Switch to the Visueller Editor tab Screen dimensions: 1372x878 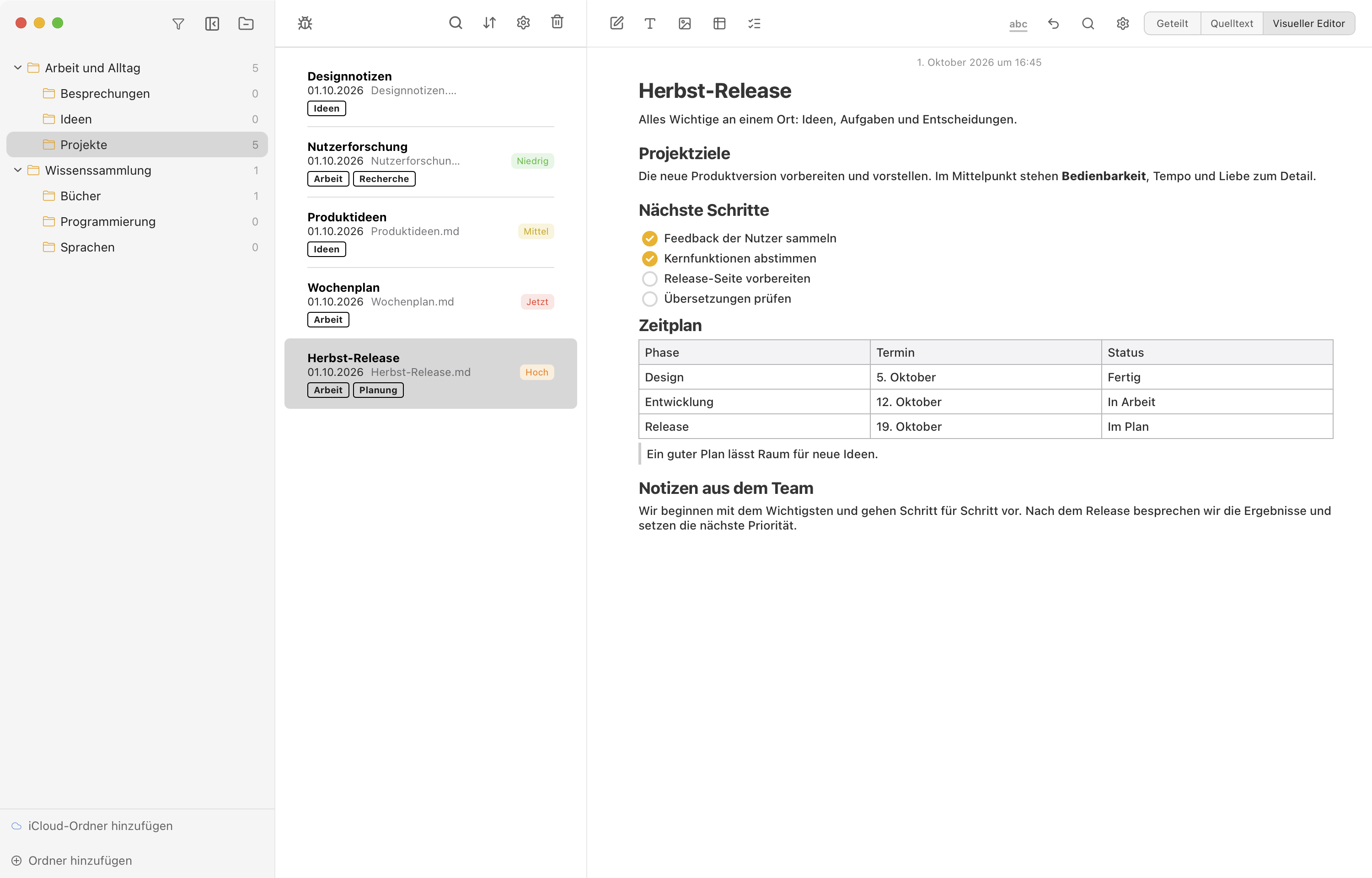click(x=1309, y=23)
